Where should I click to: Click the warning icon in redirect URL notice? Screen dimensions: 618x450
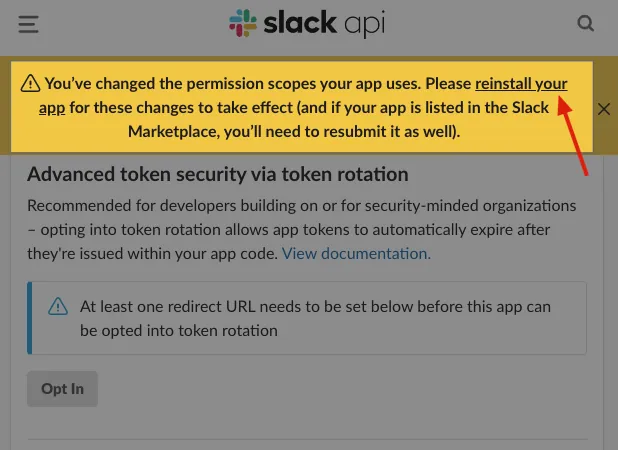coord(59,307)
